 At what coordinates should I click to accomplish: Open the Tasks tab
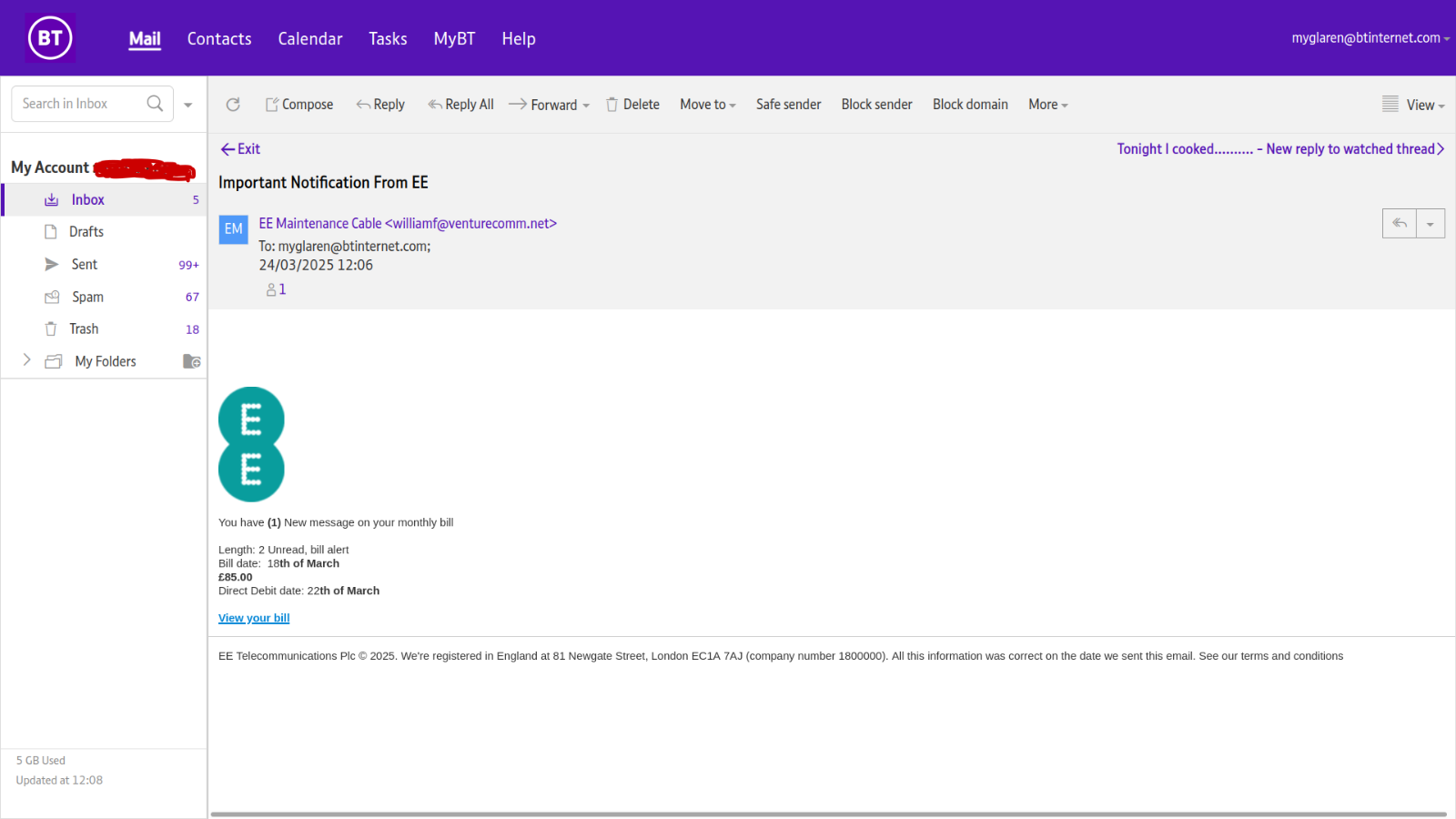(x=388, y=39)
